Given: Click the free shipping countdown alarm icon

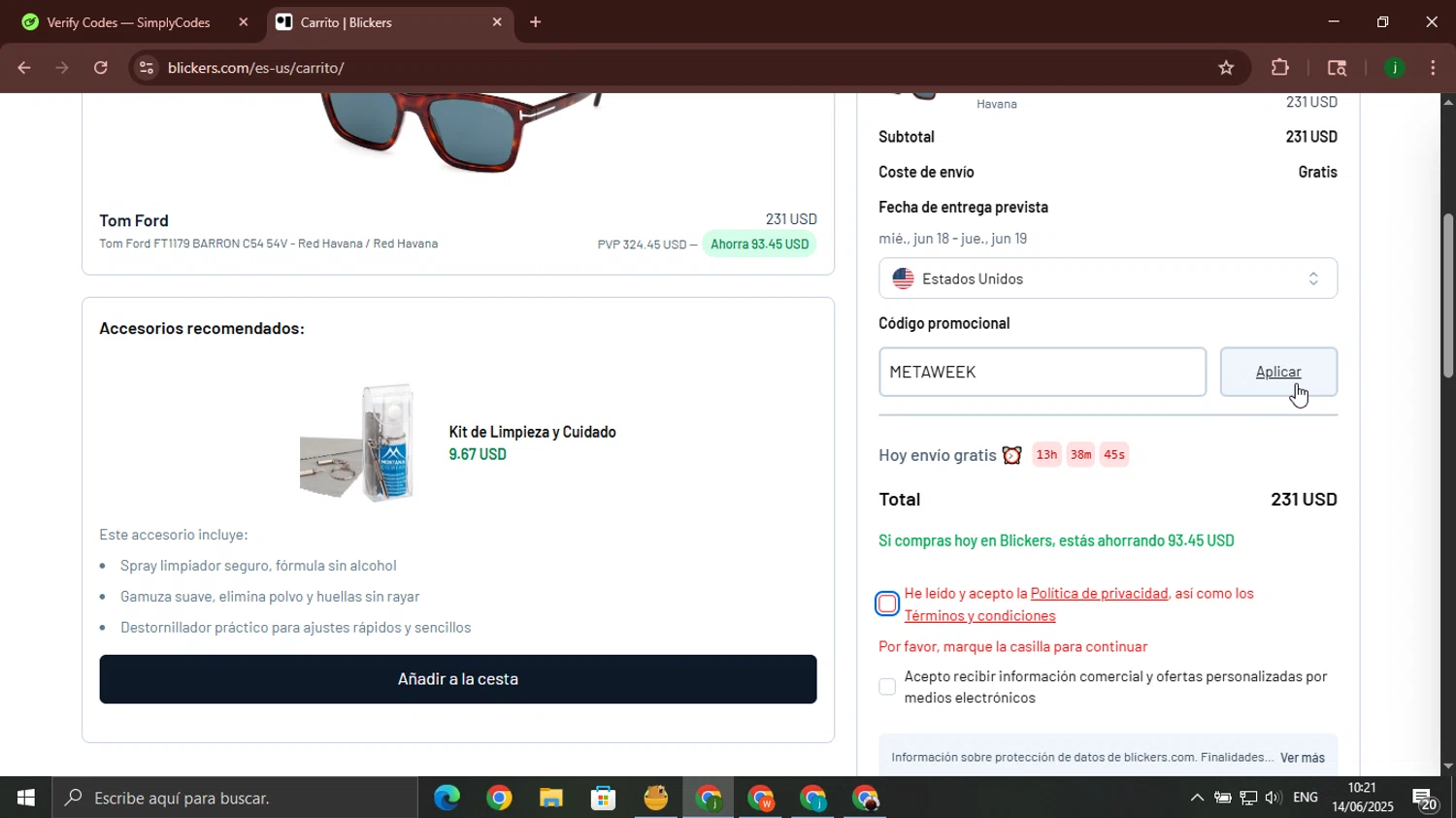Looking at the screenshot, I should 1012,455.
